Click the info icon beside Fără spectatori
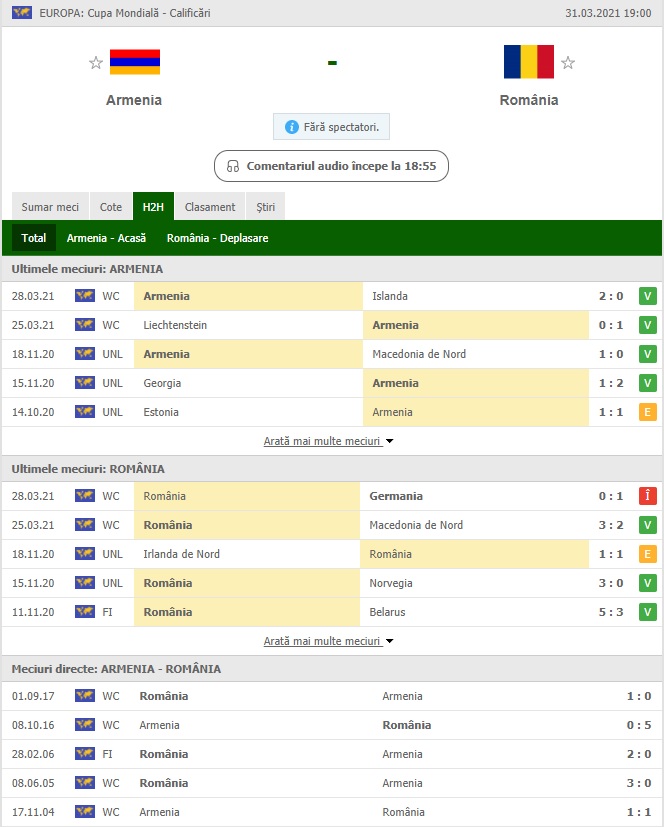Viewport: 664px width, 827px height. click(x=292, y=127)
